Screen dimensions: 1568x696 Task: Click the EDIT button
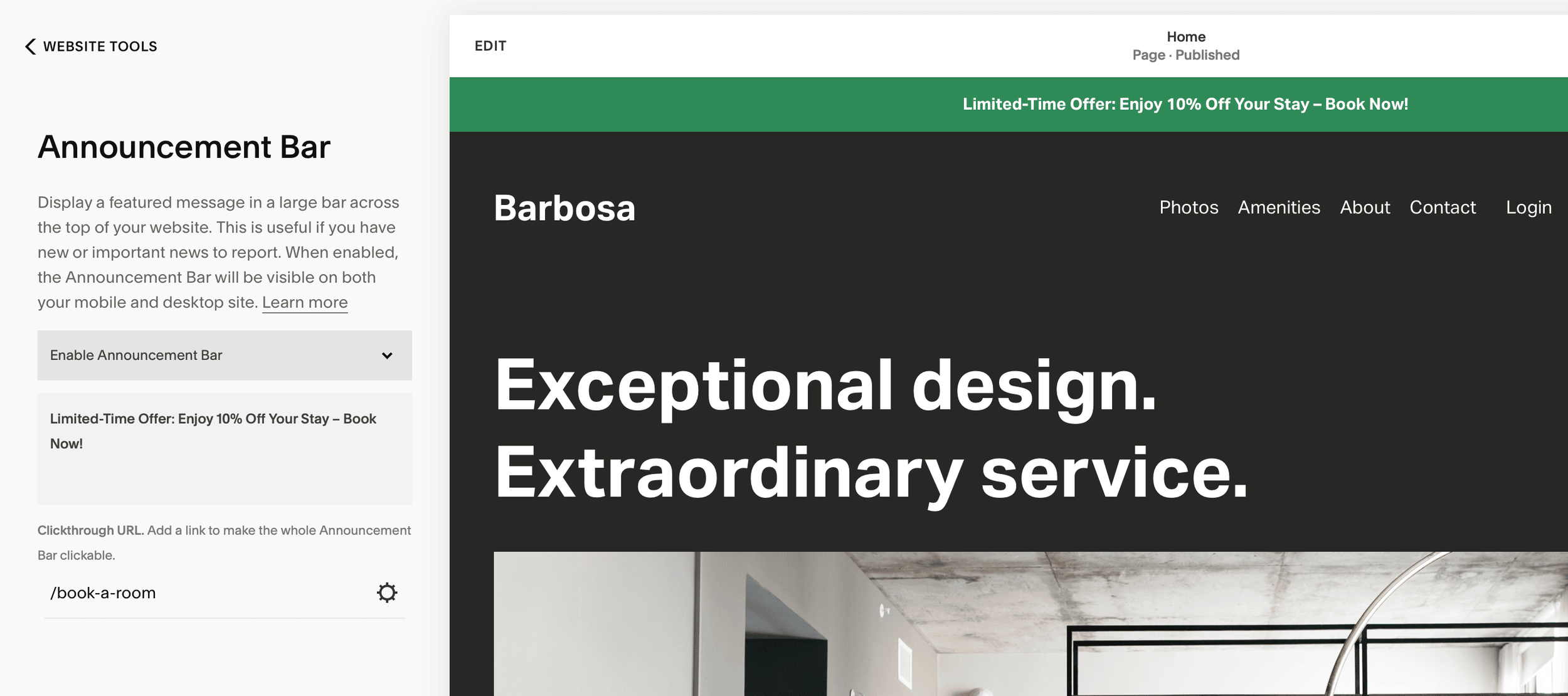pyautogui.click(x=490, y=46)
